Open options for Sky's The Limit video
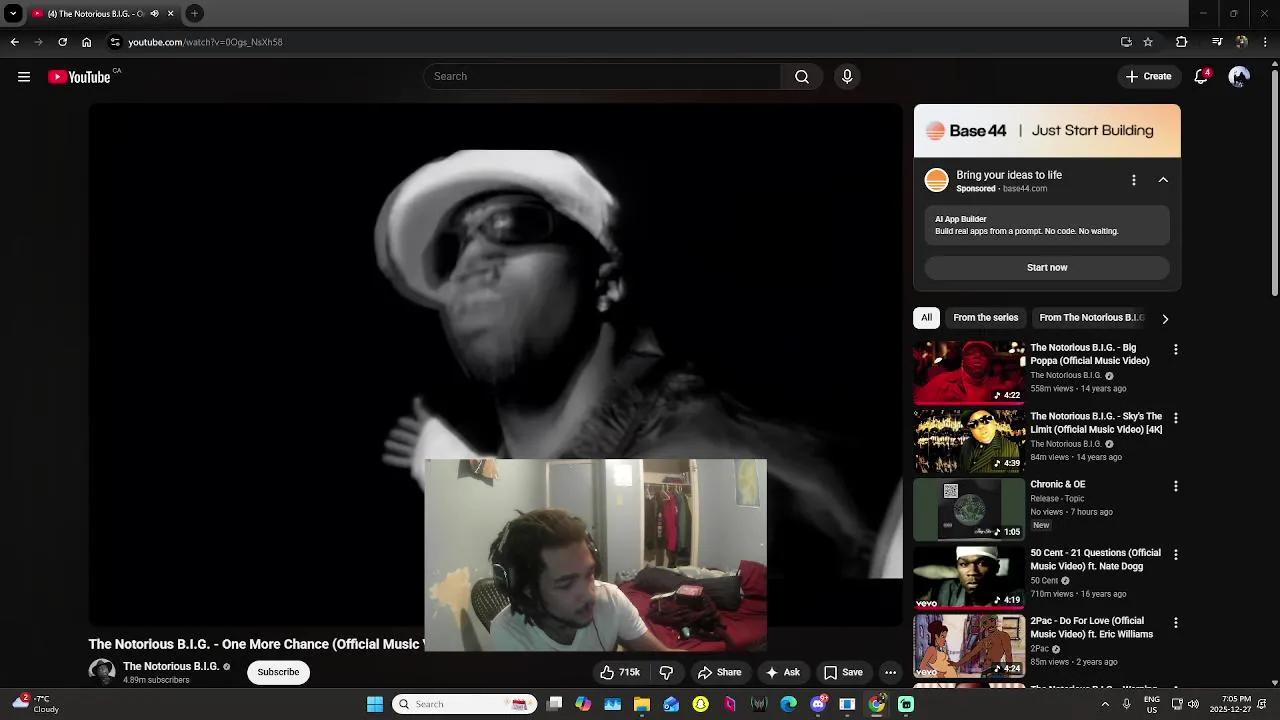The height and width of the screenshot is (720, 1280). click(x=1175, y=418)
